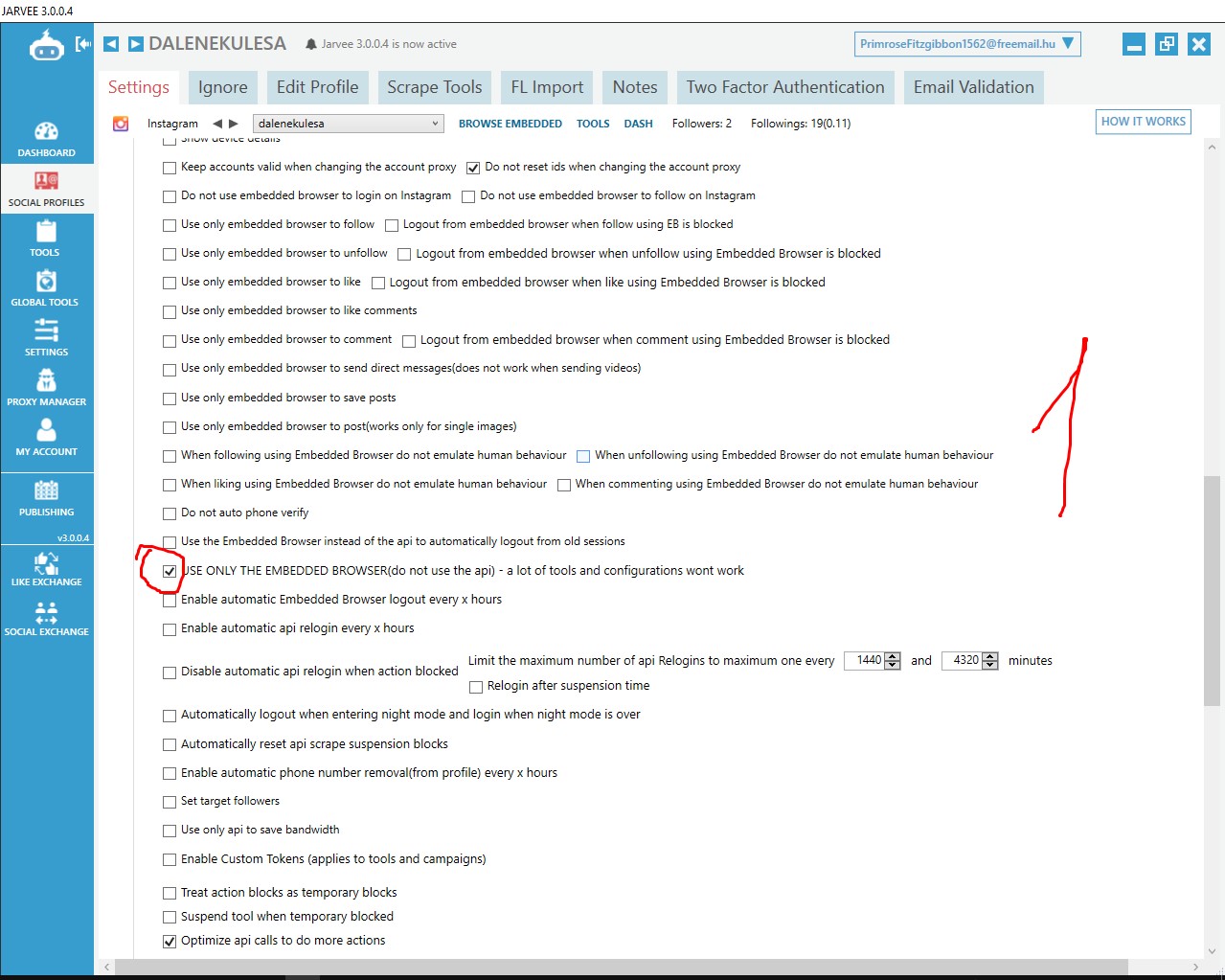
Task: Go to previous profile blue arrow
Action: (x=111, y=44)
